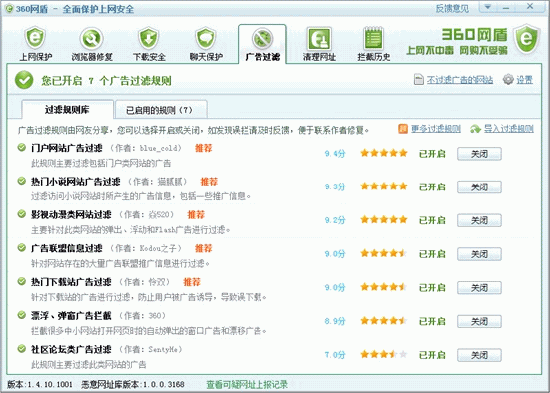Switch to the 过滤规则库 tab
Image resolution: width=550 pixels, height=393 pixels.
coord(67,109)
